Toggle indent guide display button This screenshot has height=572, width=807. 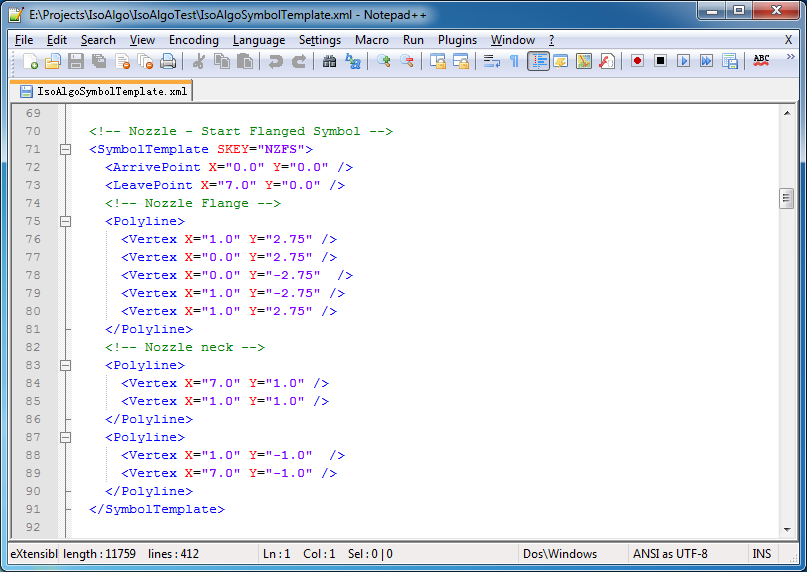[538, 61]
